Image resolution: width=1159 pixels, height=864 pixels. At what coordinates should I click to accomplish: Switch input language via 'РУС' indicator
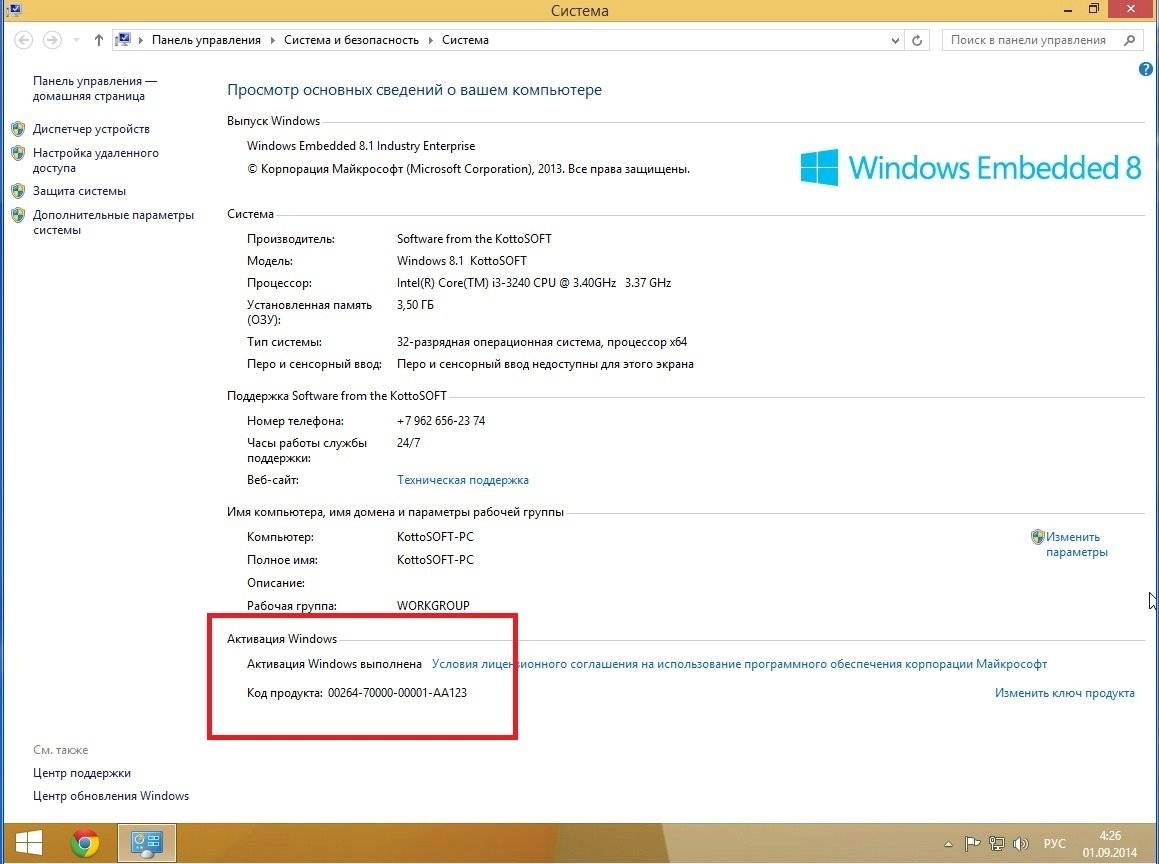click(x=1055, y=844)
